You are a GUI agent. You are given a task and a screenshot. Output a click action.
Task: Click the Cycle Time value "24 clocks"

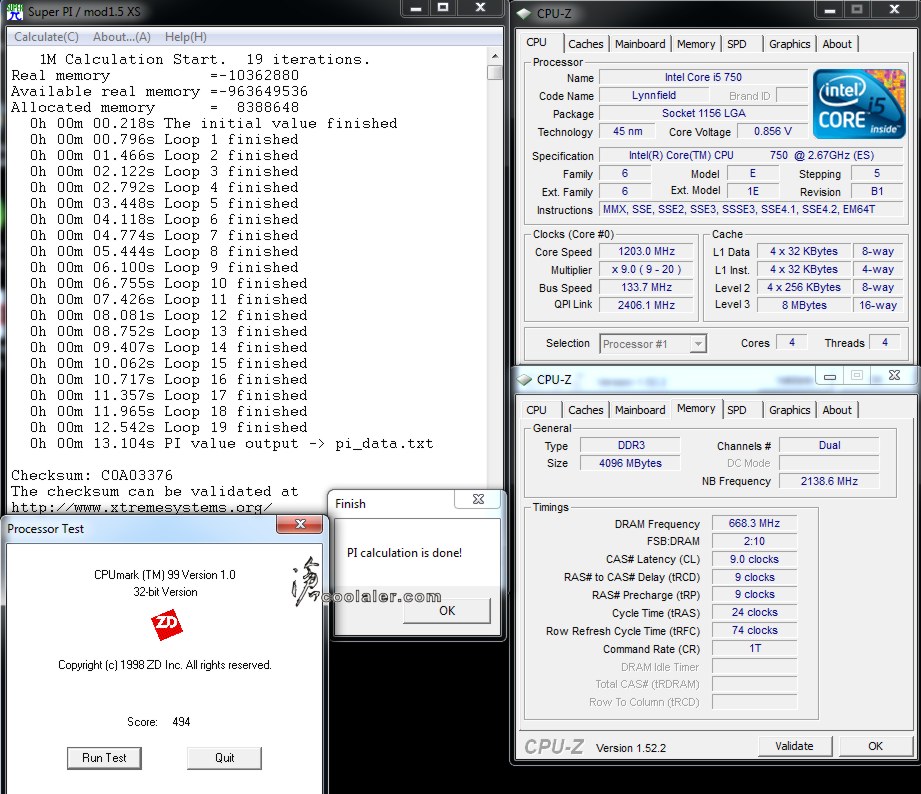754,613
